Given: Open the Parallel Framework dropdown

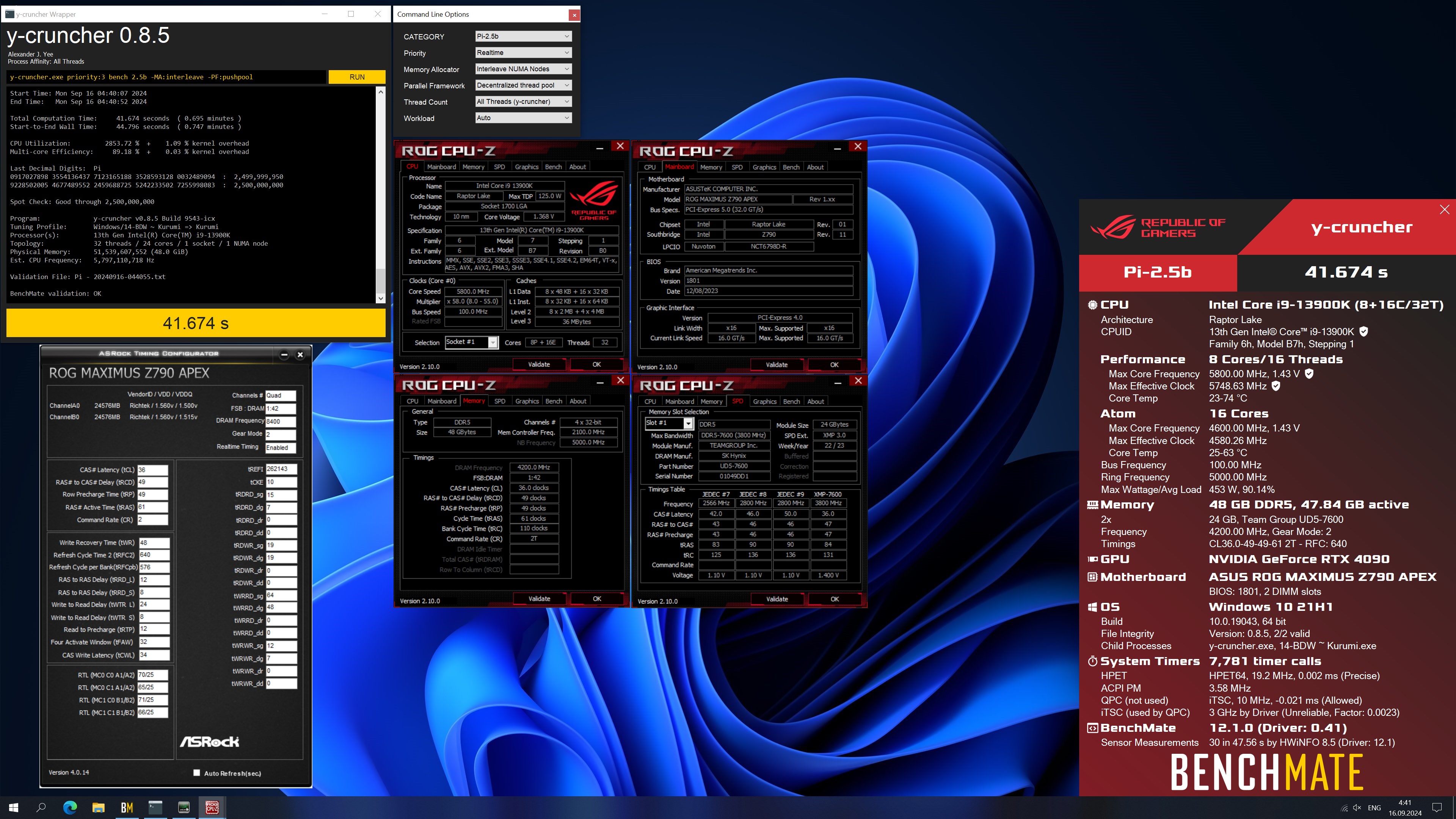Looking at the screenshot, I should (x=523, y=85).
